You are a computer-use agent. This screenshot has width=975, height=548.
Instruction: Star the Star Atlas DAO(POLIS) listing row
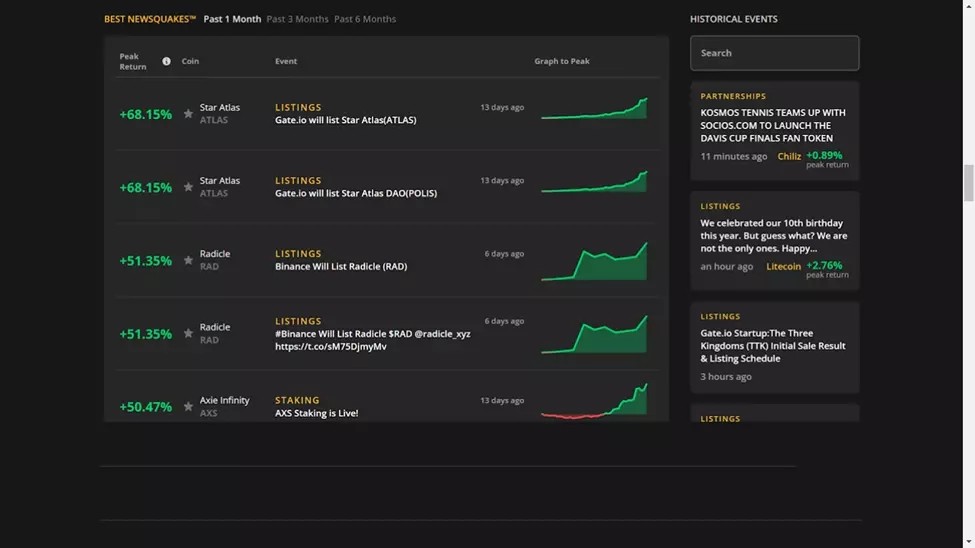(188, 187)
